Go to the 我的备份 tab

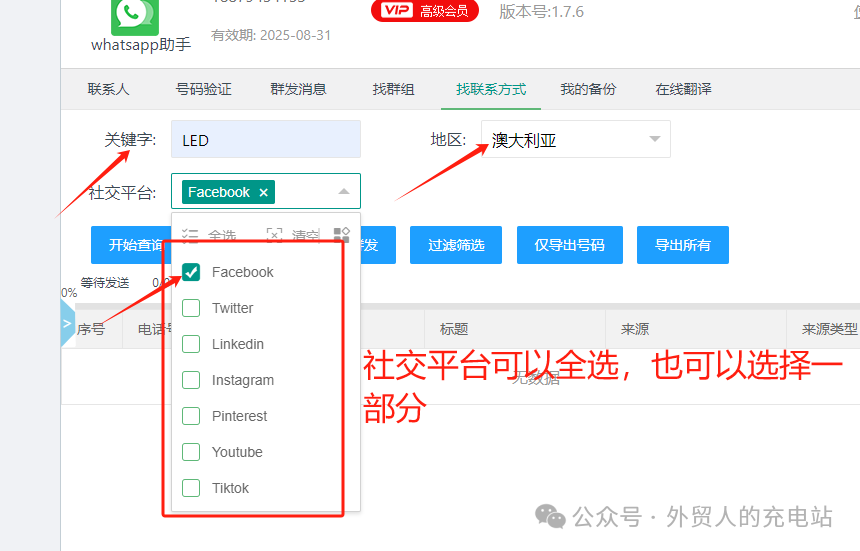click(x=588, y=89)
